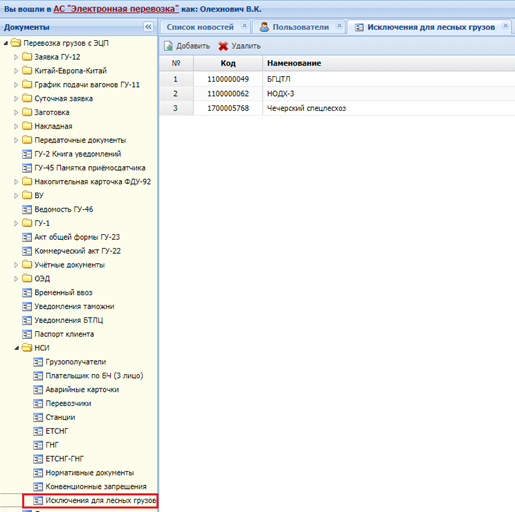The image size is (515, 512).
Task: Select Исключения для лесных грузов tree item
Action: [101, 500]
